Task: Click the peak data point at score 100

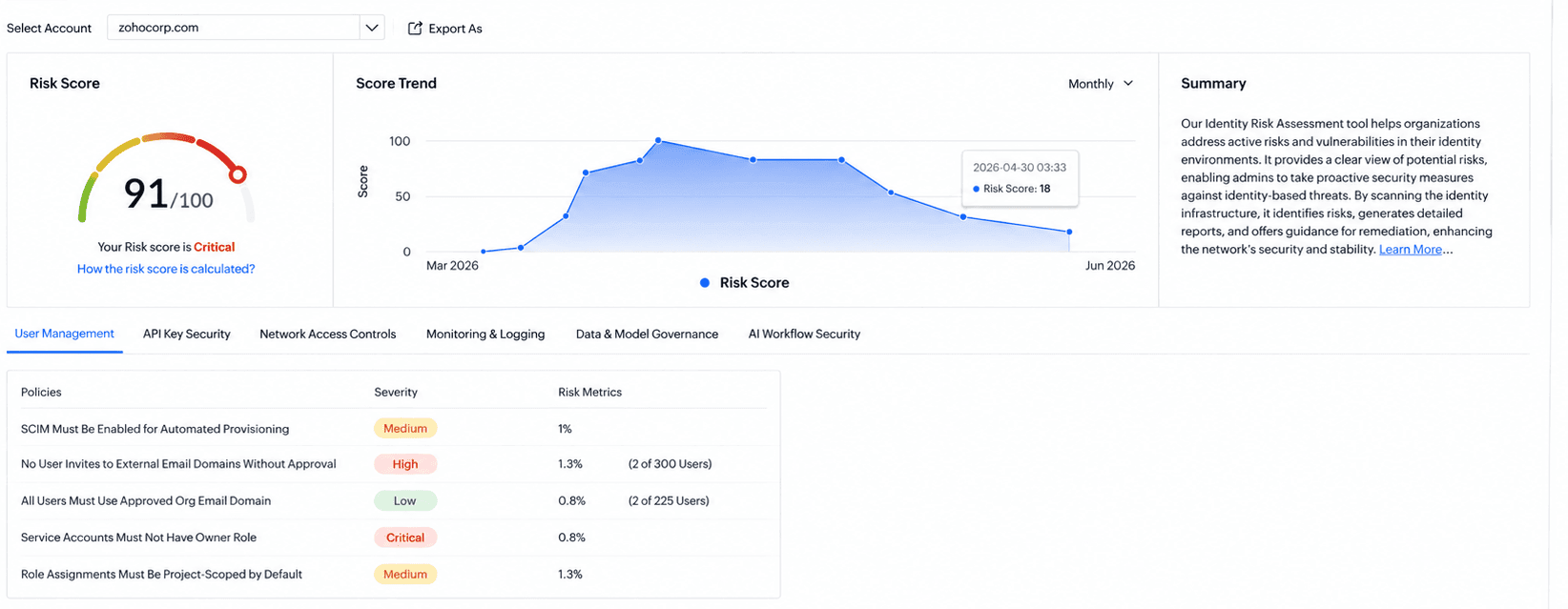Action: click(658, 140)
